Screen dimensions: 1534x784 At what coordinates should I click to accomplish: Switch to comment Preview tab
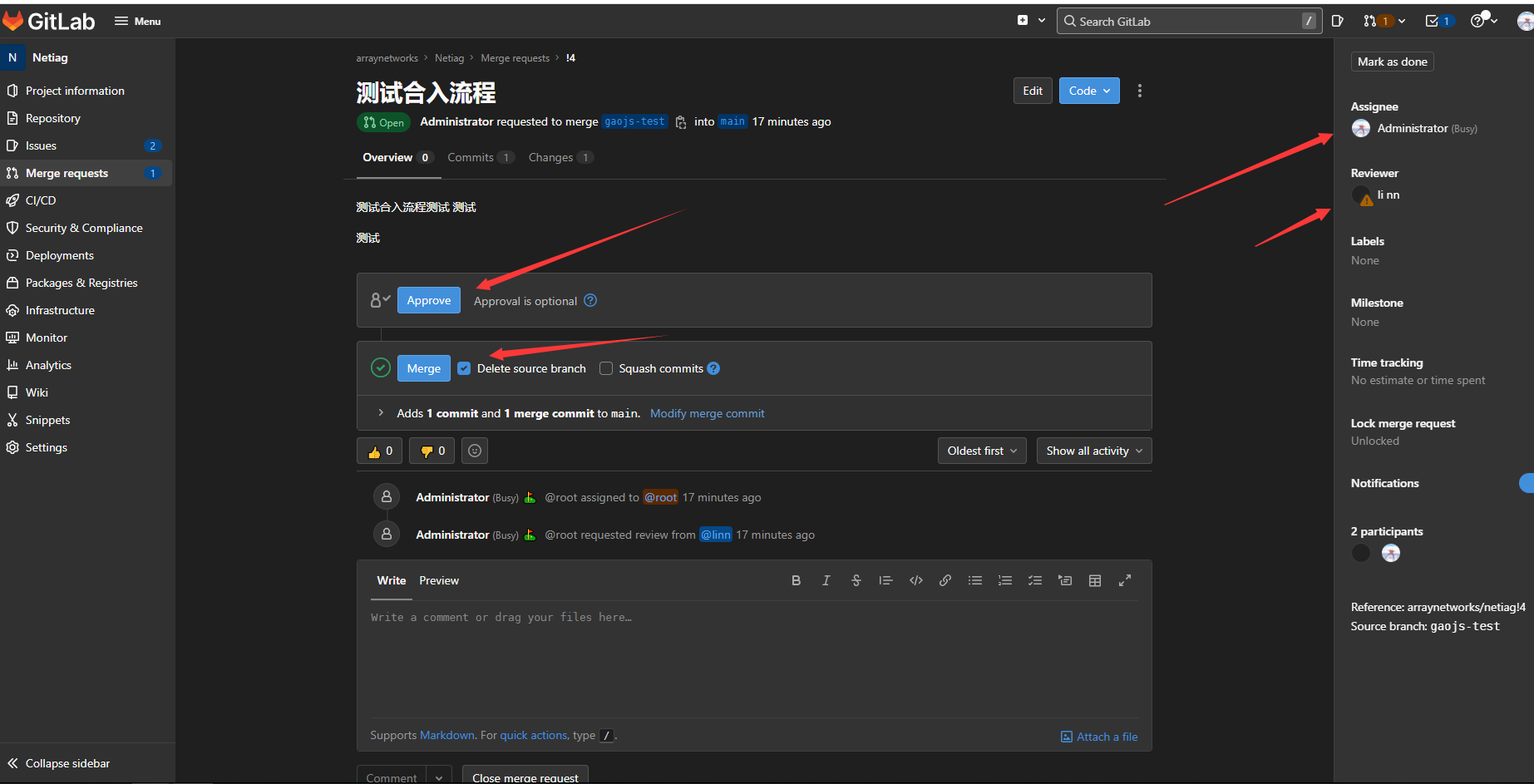tap(439, 580)
